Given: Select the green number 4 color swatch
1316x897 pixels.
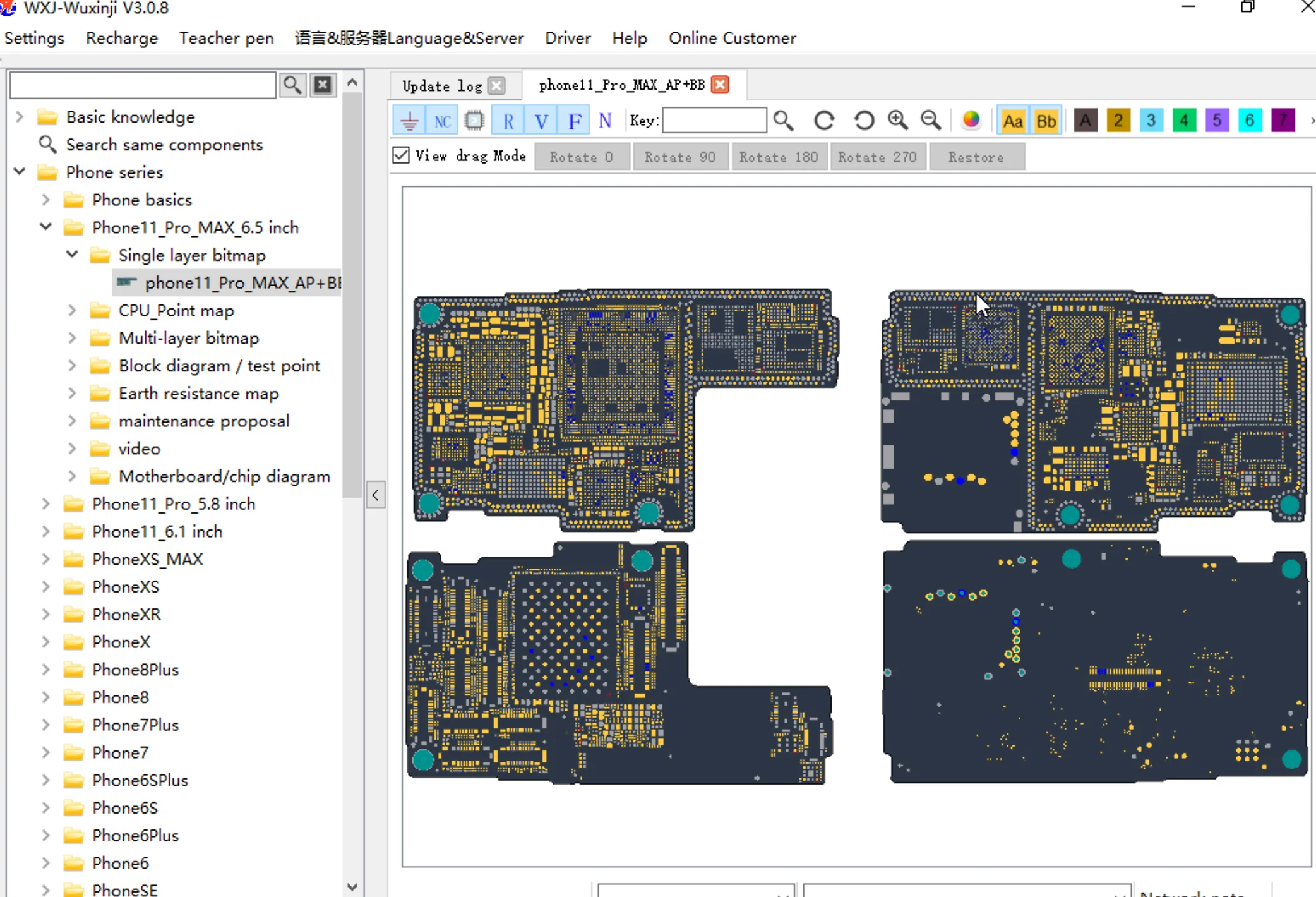Looking at the screenshot, I should pos(1184,120).
